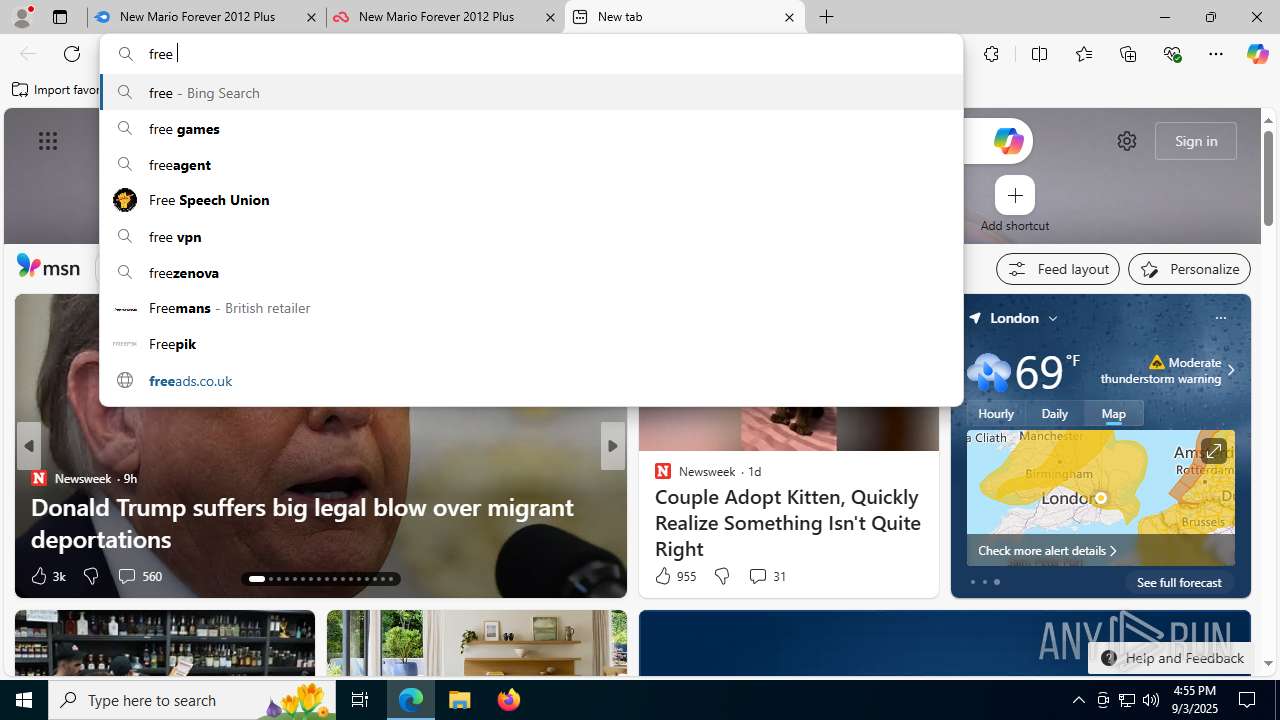This screenshot has height=720, width=1280.
Task: Select the Daily weather tab
Action: click(x=1055, y=413)
